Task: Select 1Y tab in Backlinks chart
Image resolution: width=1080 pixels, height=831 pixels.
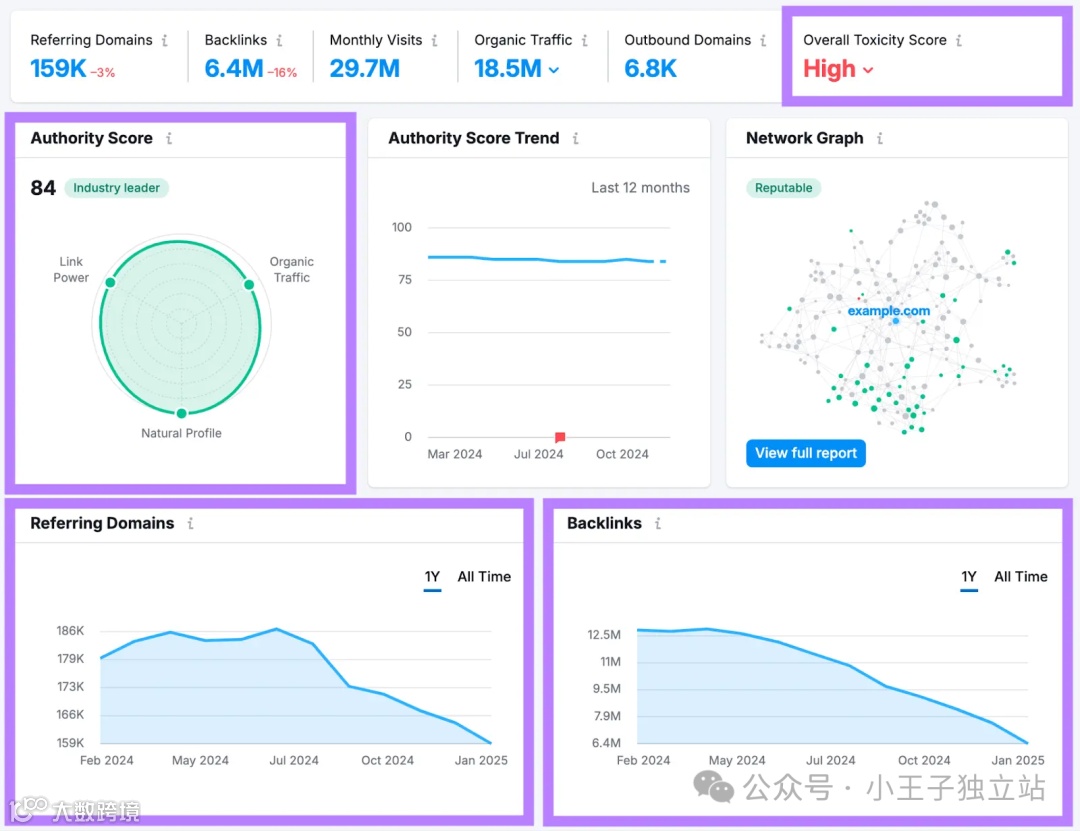Action: tap(969, 577)
